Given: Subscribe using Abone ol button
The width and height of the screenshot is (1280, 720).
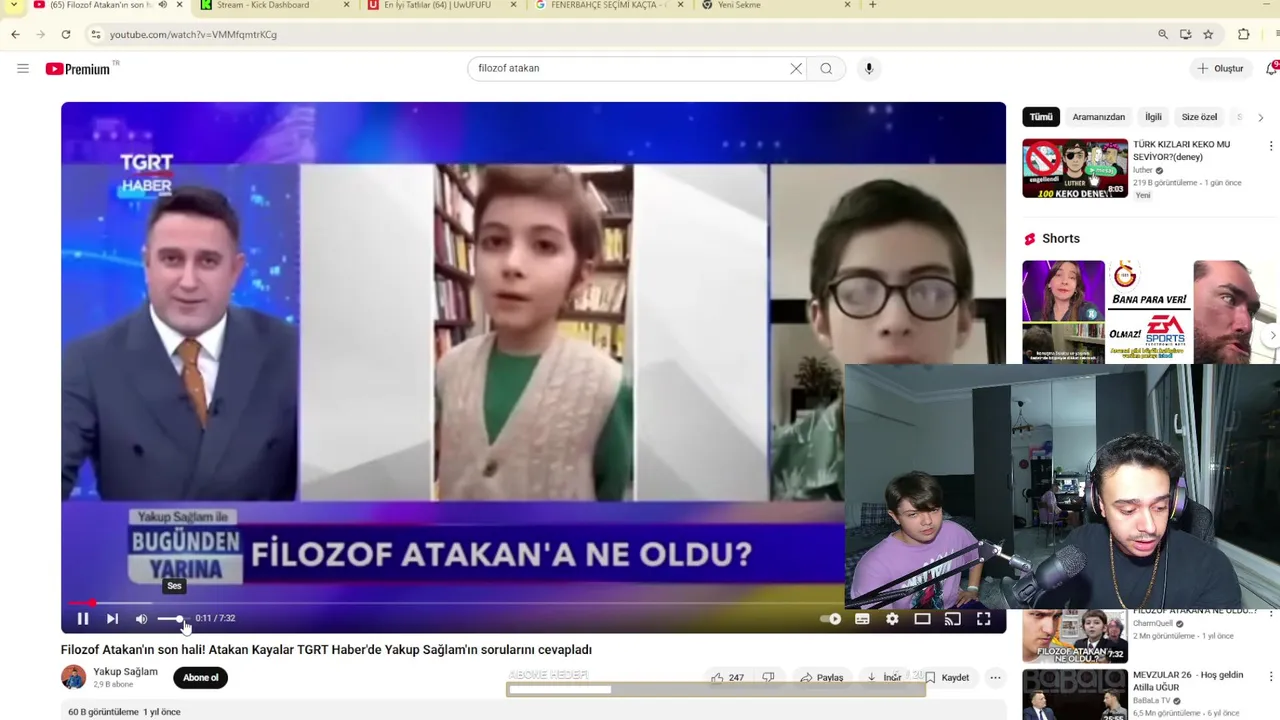Looking at the screenshot, I should (200, 677).
